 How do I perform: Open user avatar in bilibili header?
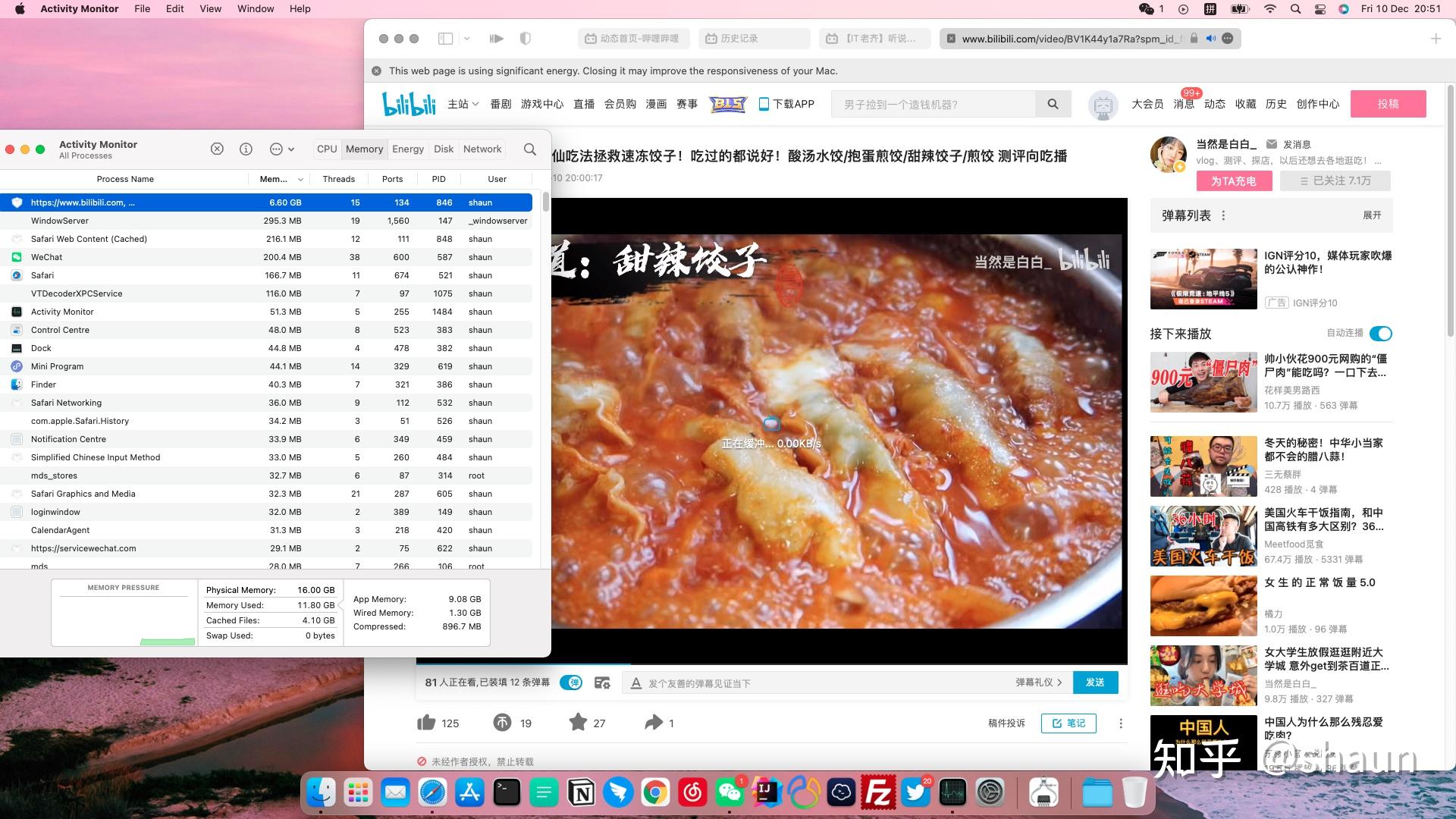(1103, 105)
